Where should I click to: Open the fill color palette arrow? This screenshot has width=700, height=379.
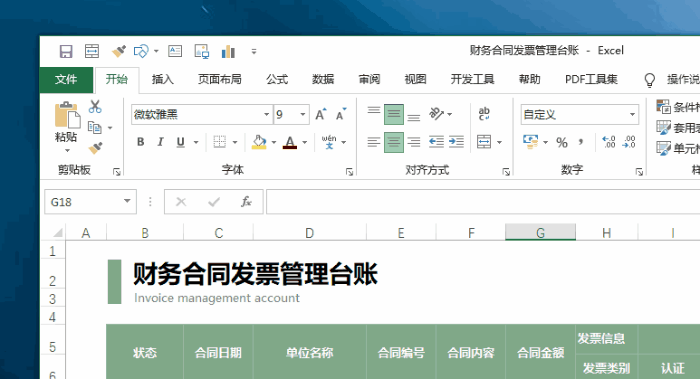tap(274, 142)
